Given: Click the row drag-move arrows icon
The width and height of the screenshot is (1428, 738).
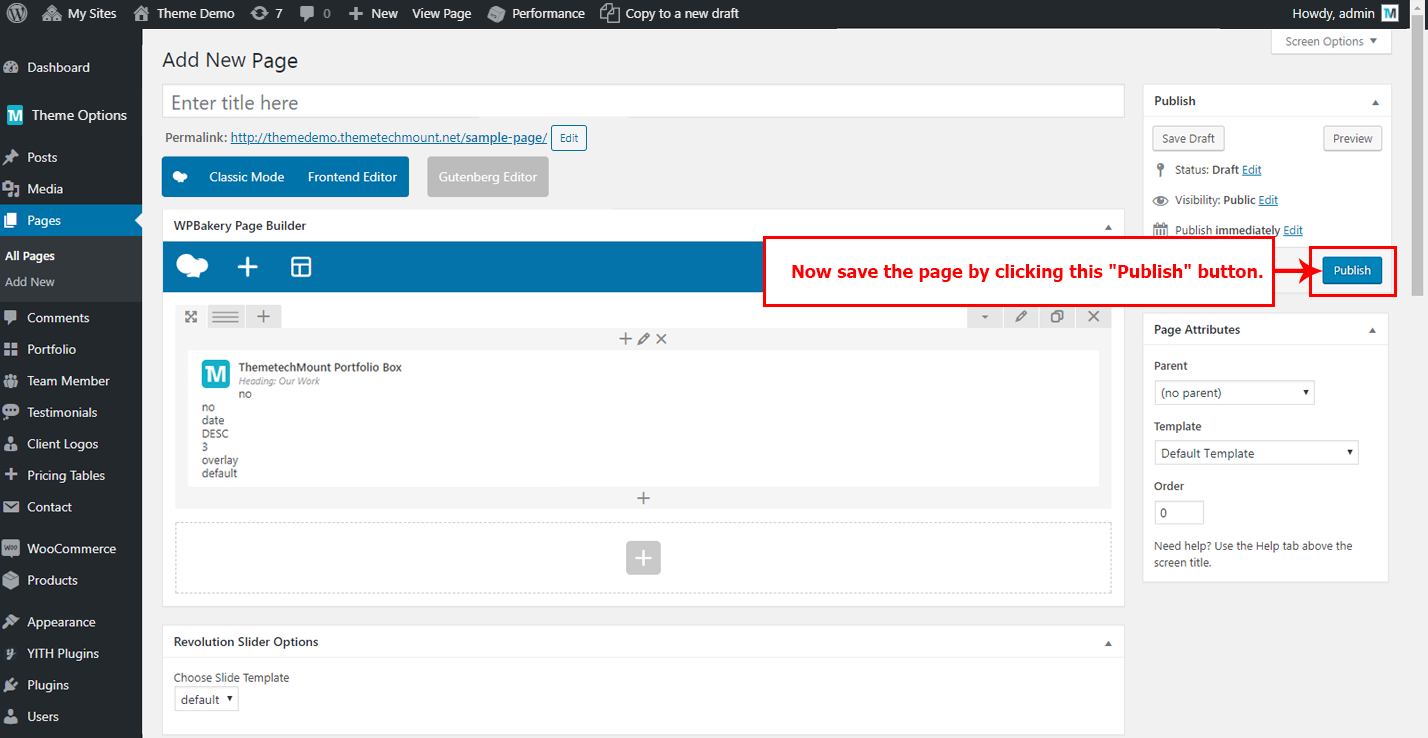Looking at the screenshot, I should click(x=191, y=316).
